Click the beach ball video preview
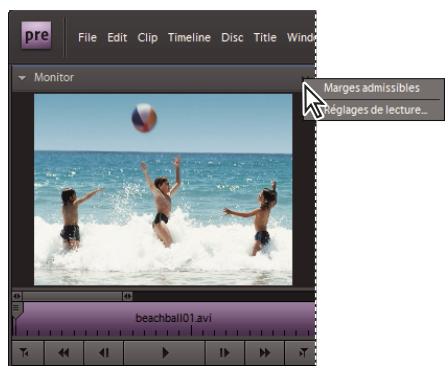The height and width of the screenshot is (370, 448). tap(163, 189)
